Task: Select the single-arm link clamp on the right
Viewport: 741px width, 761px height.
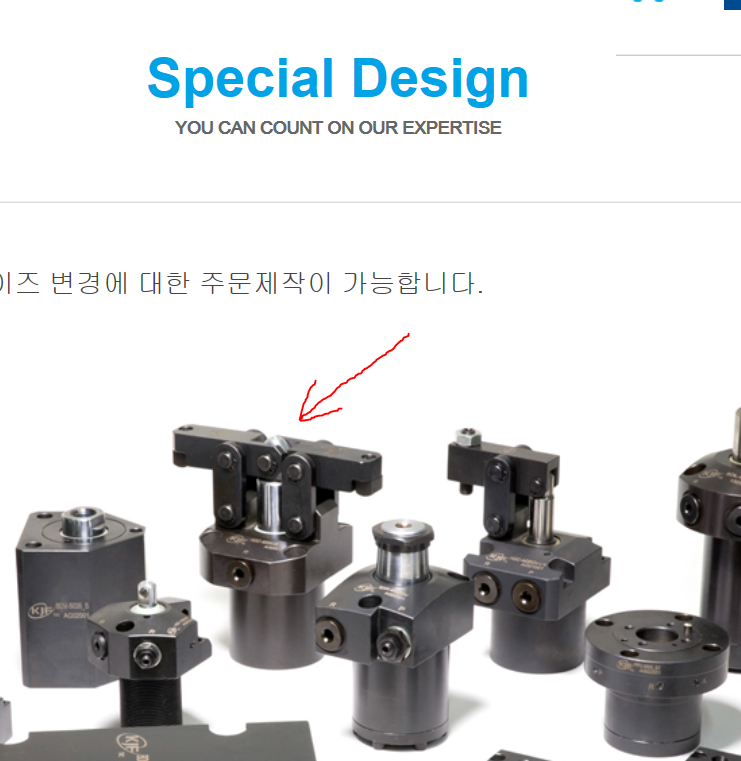Action: [529, 548]
